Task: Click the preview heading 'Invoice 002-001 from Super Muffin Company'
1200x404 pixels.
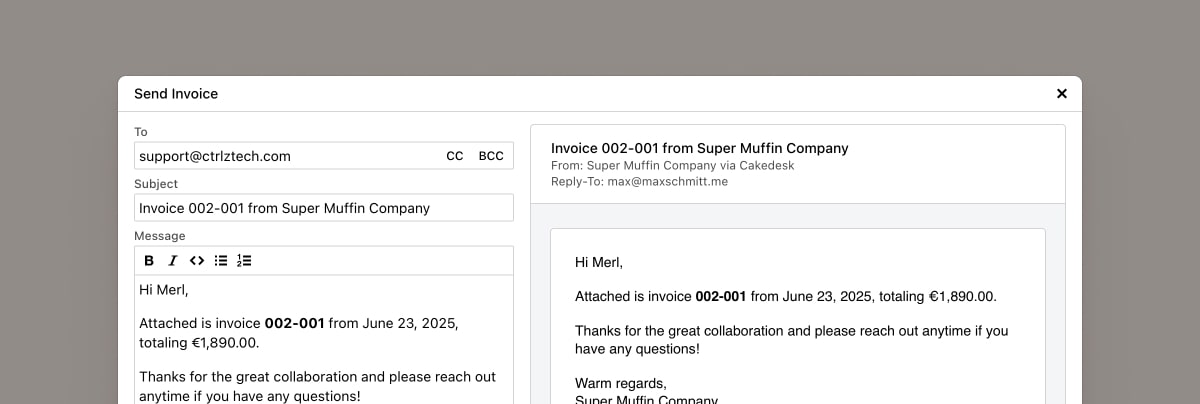Action: (699, 148)
